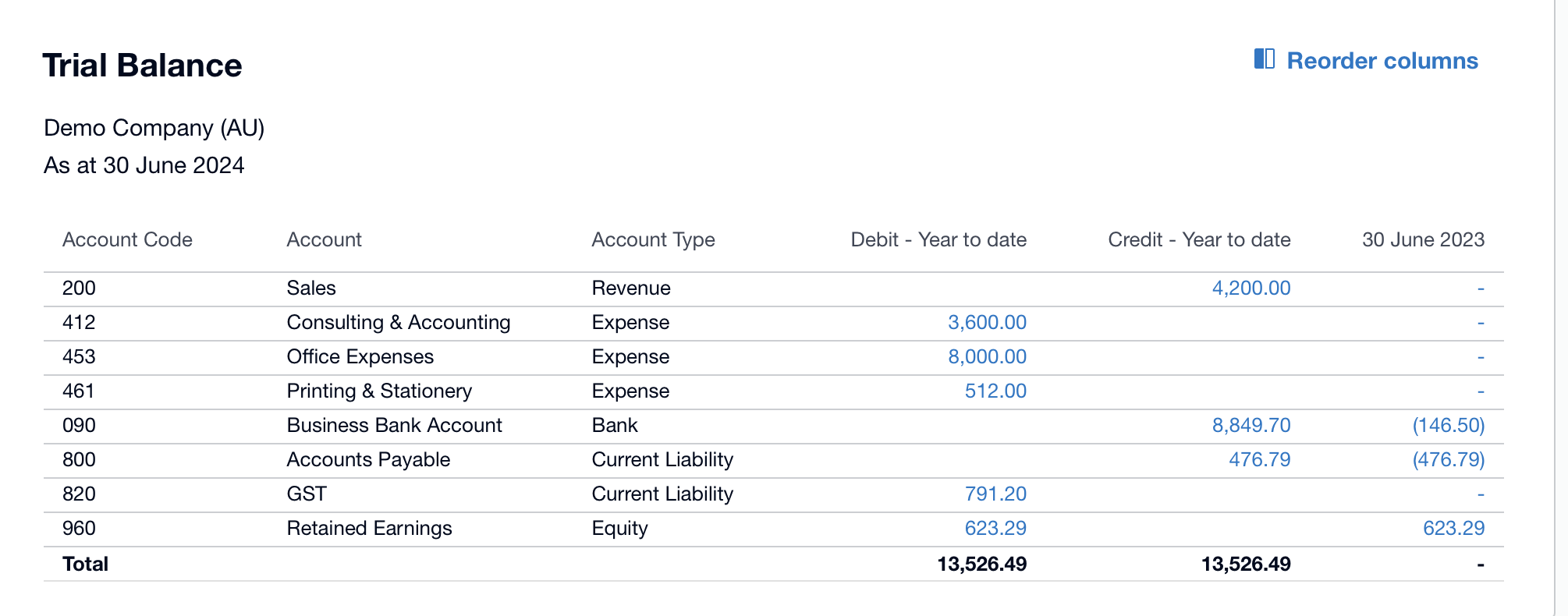This screenshot has height=616, width=1568.
Task: Click Accounts Payable (476.79) 2023 value
Action: tap(1448, 459)
